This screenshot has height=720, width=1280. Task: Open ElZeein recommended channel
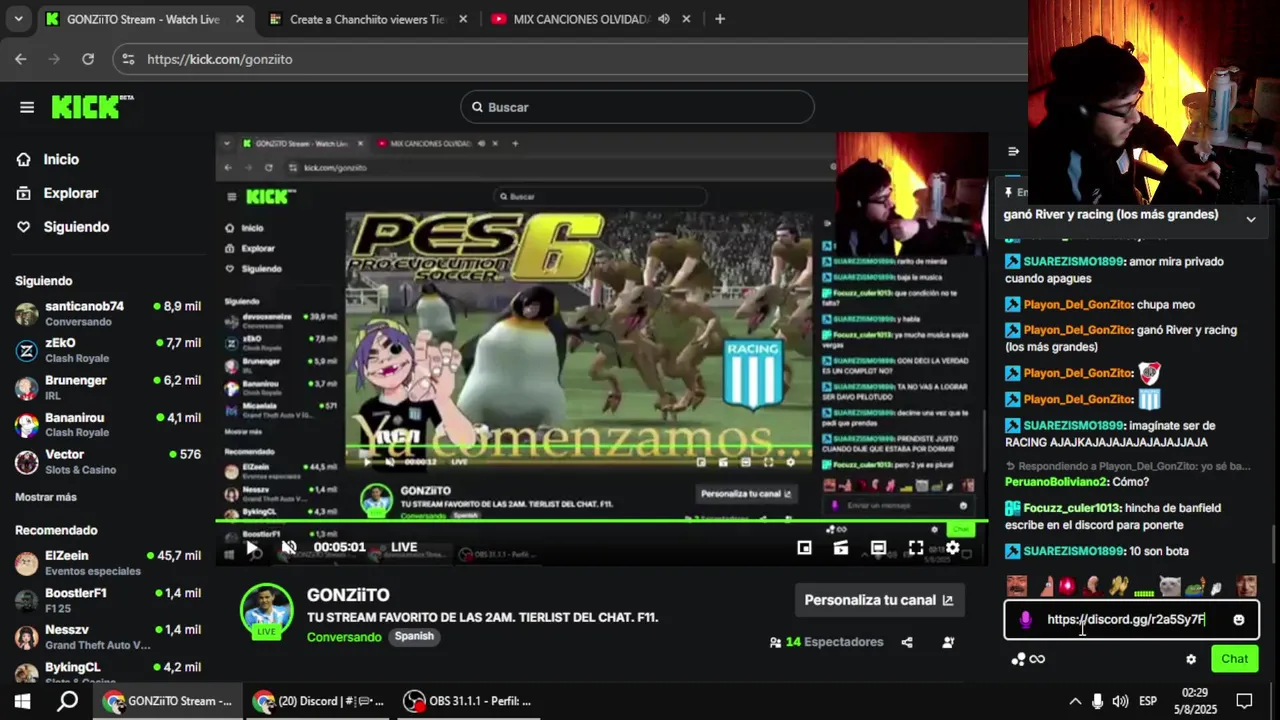108,563
